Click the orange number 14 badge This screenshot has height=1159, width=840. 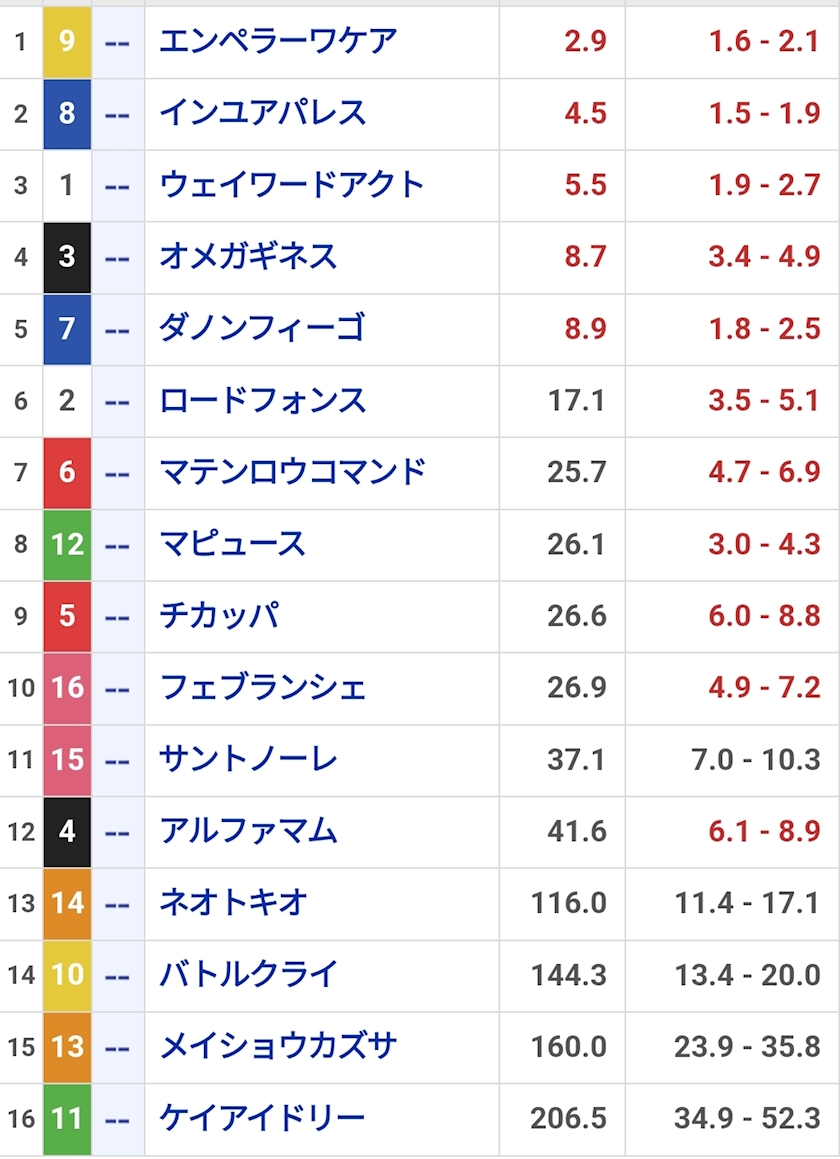pos(67,903)
